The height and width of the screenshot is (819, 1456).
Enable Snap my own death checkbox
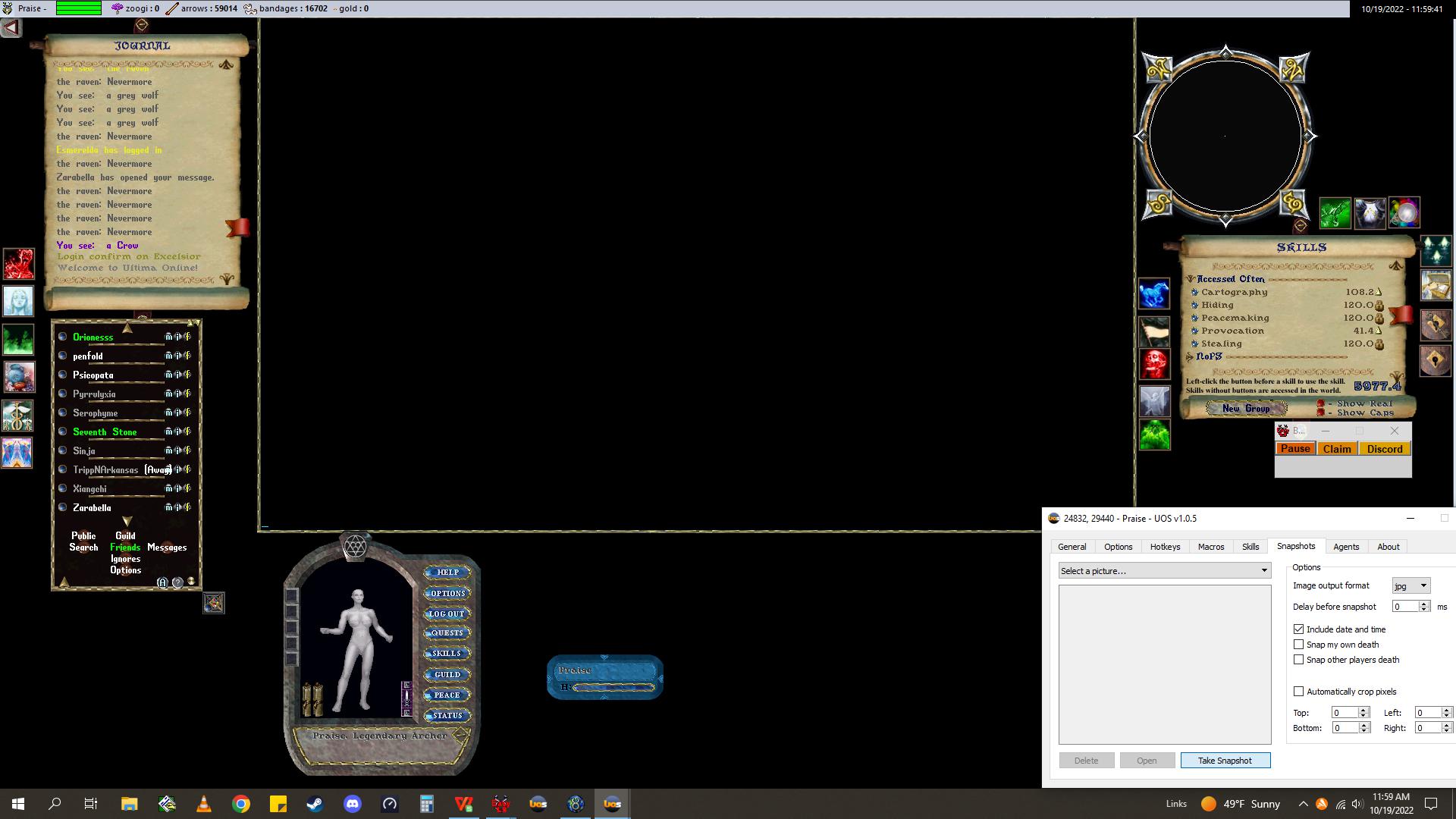(1298, 645)
